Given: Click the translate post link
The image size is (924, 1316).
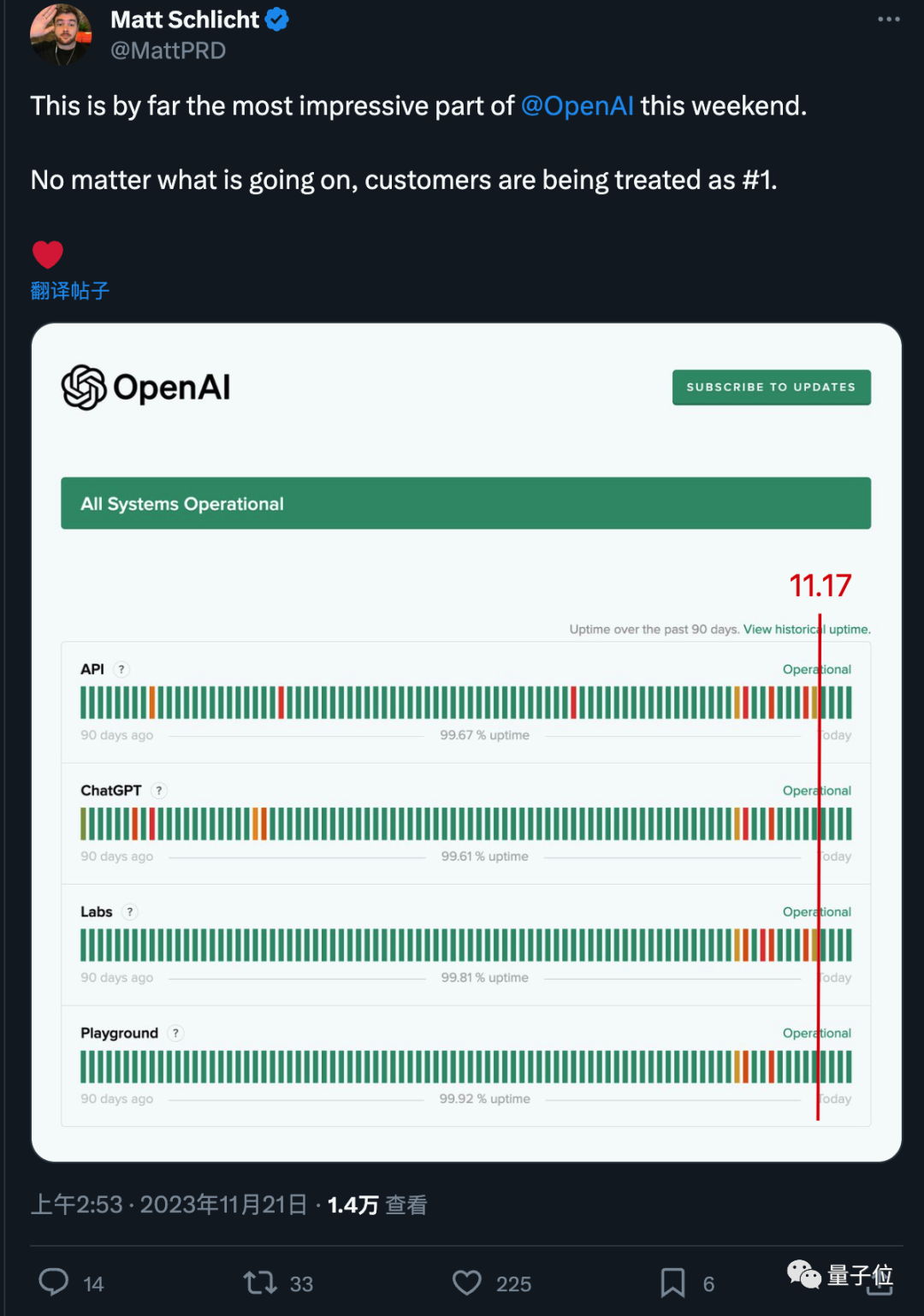Looking at the screenshot, I should tap(70, 291).
